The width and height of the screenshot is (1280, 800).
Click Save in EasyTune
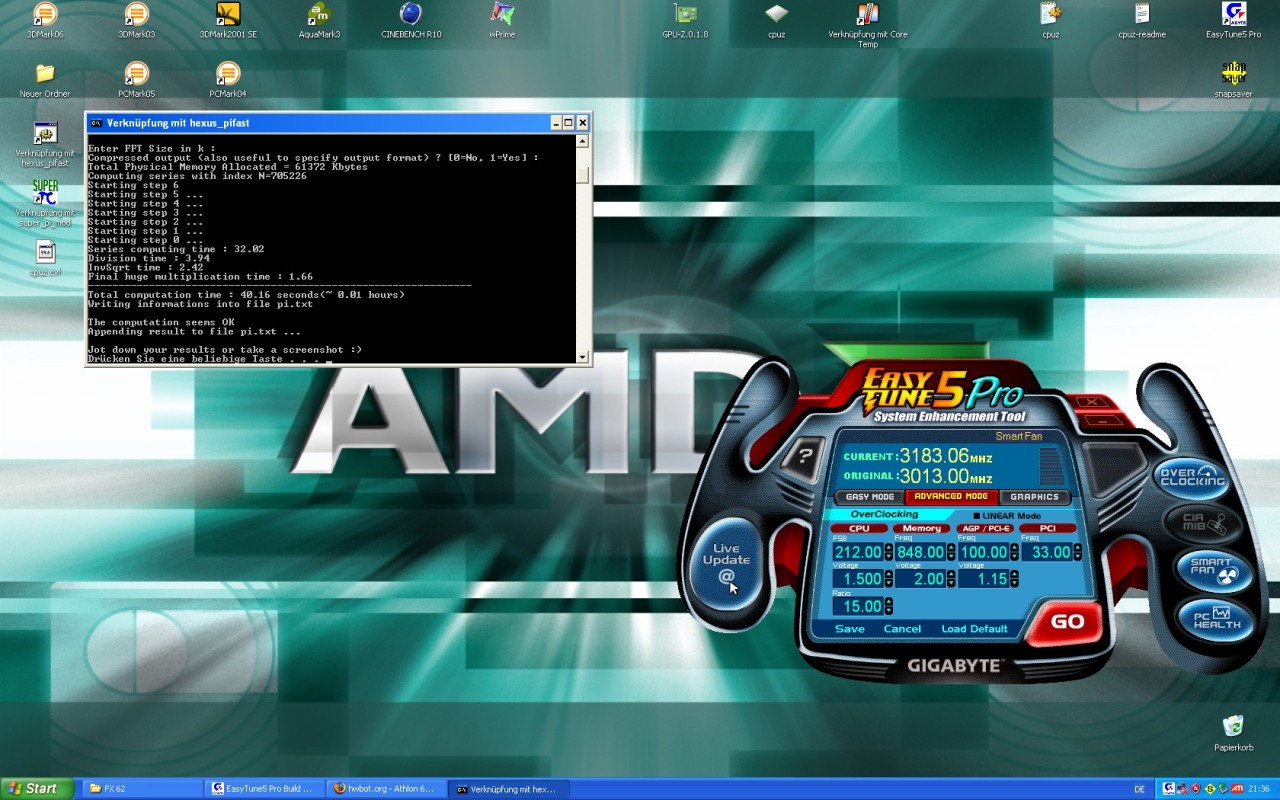tap(850, 629)
